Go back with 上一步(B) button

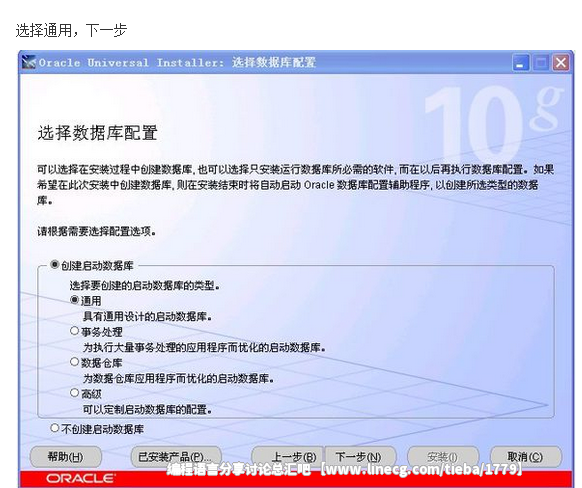click(287, 457)
